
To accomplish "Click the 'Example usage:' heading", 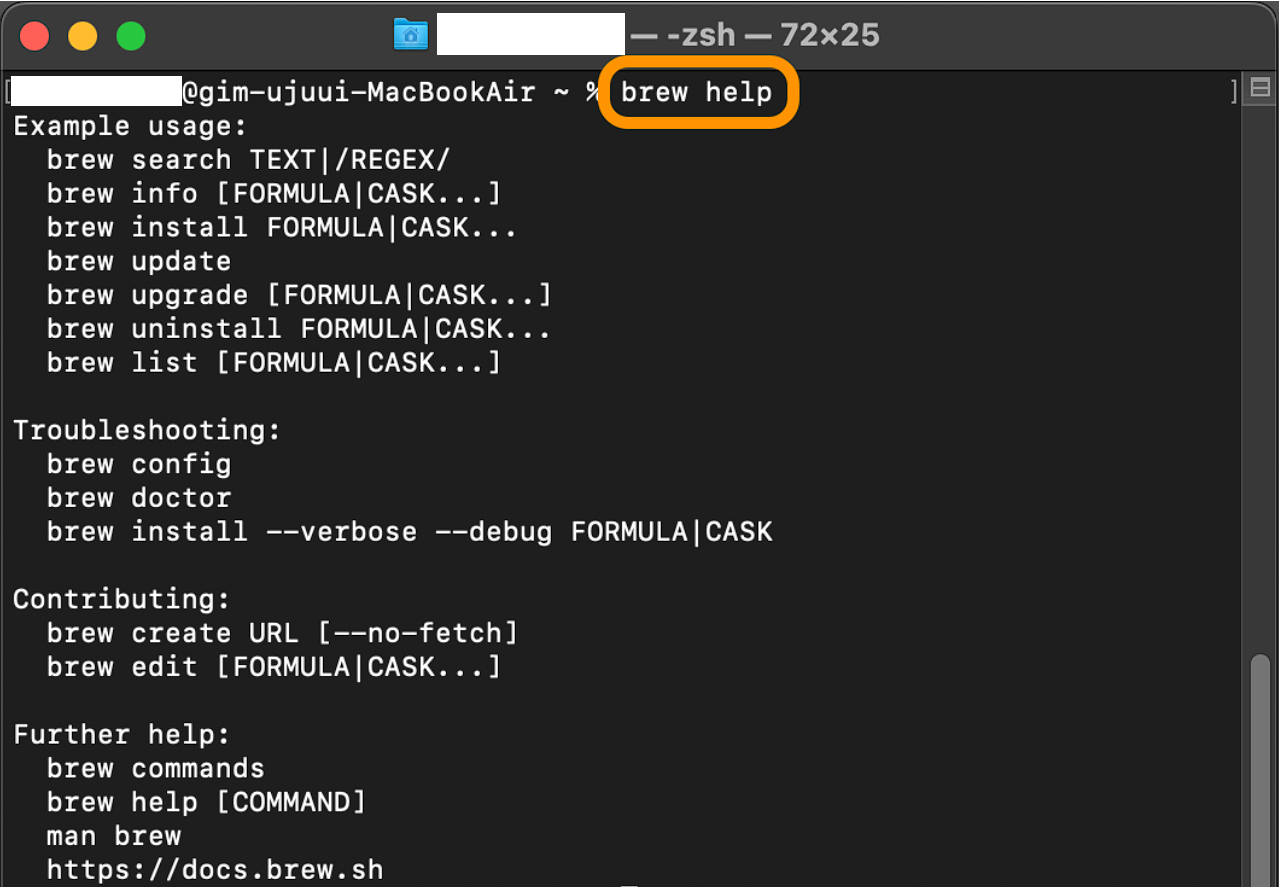I will [x=130, y=126].
